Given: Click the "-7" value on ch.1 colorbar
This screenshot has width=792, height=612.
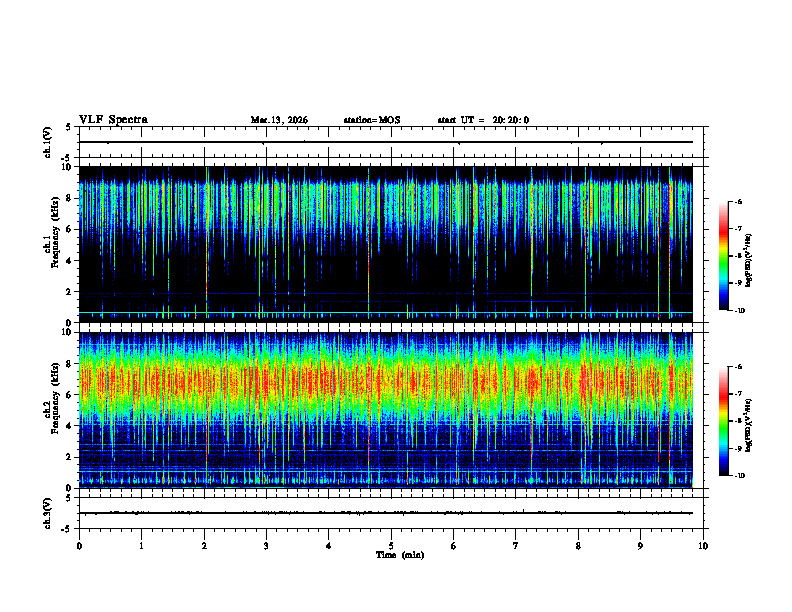Looking at the screenshot, I should (x=738, y=229).
